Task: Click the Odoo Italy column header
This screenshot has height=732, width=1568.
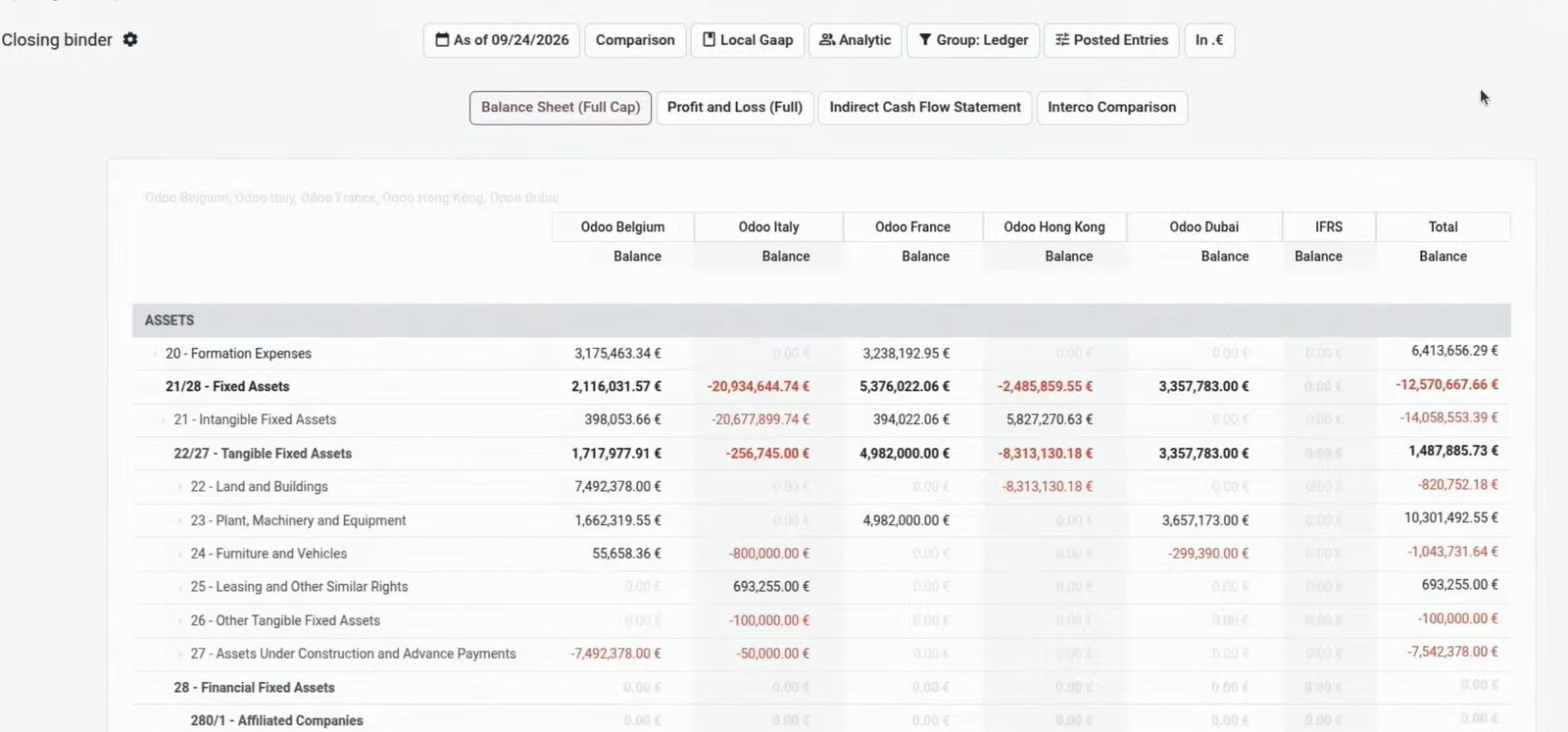Action: (x=768, y=227)
